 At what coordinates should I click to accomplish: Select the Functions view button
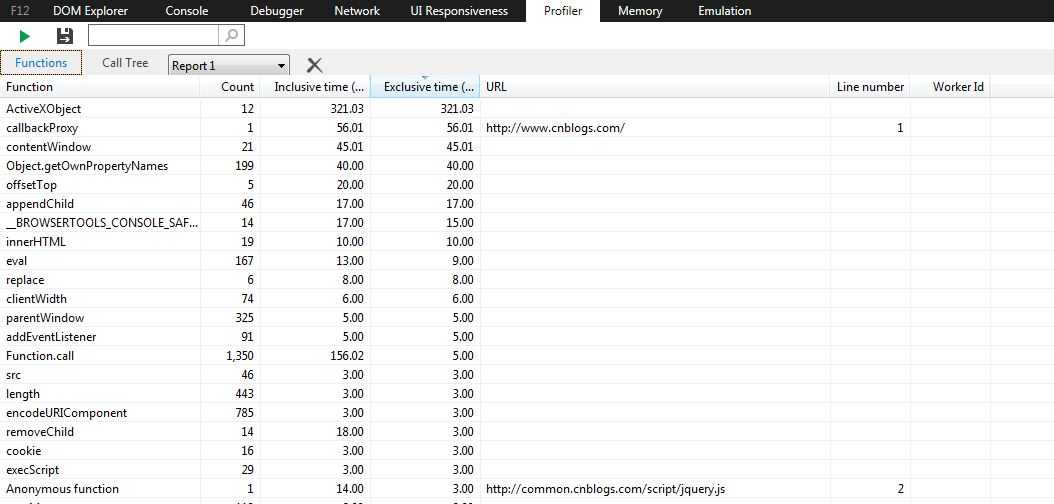41,62
